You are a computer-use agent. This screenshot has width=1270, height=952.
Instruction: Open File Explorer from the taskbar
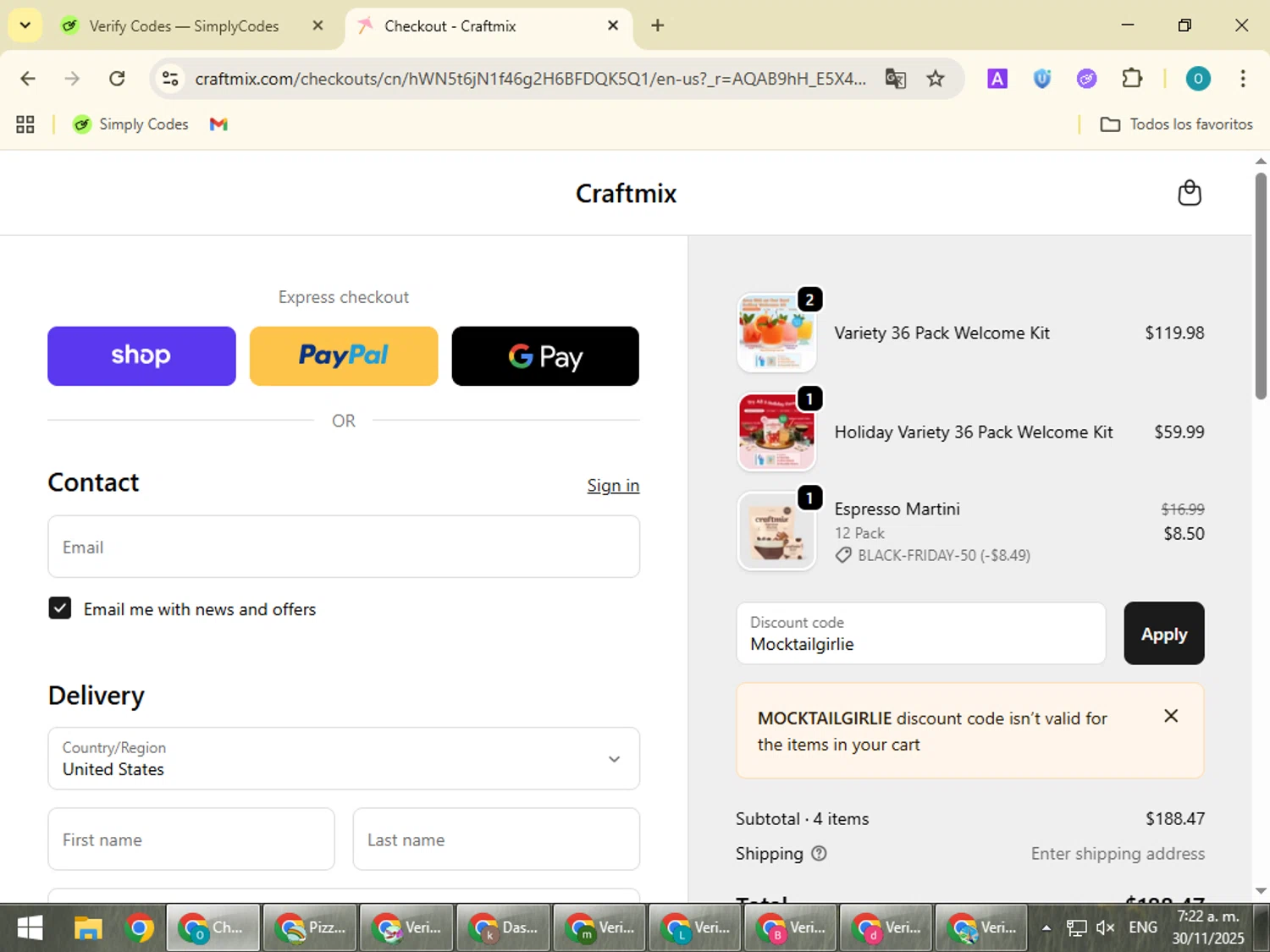click(88, 928)
